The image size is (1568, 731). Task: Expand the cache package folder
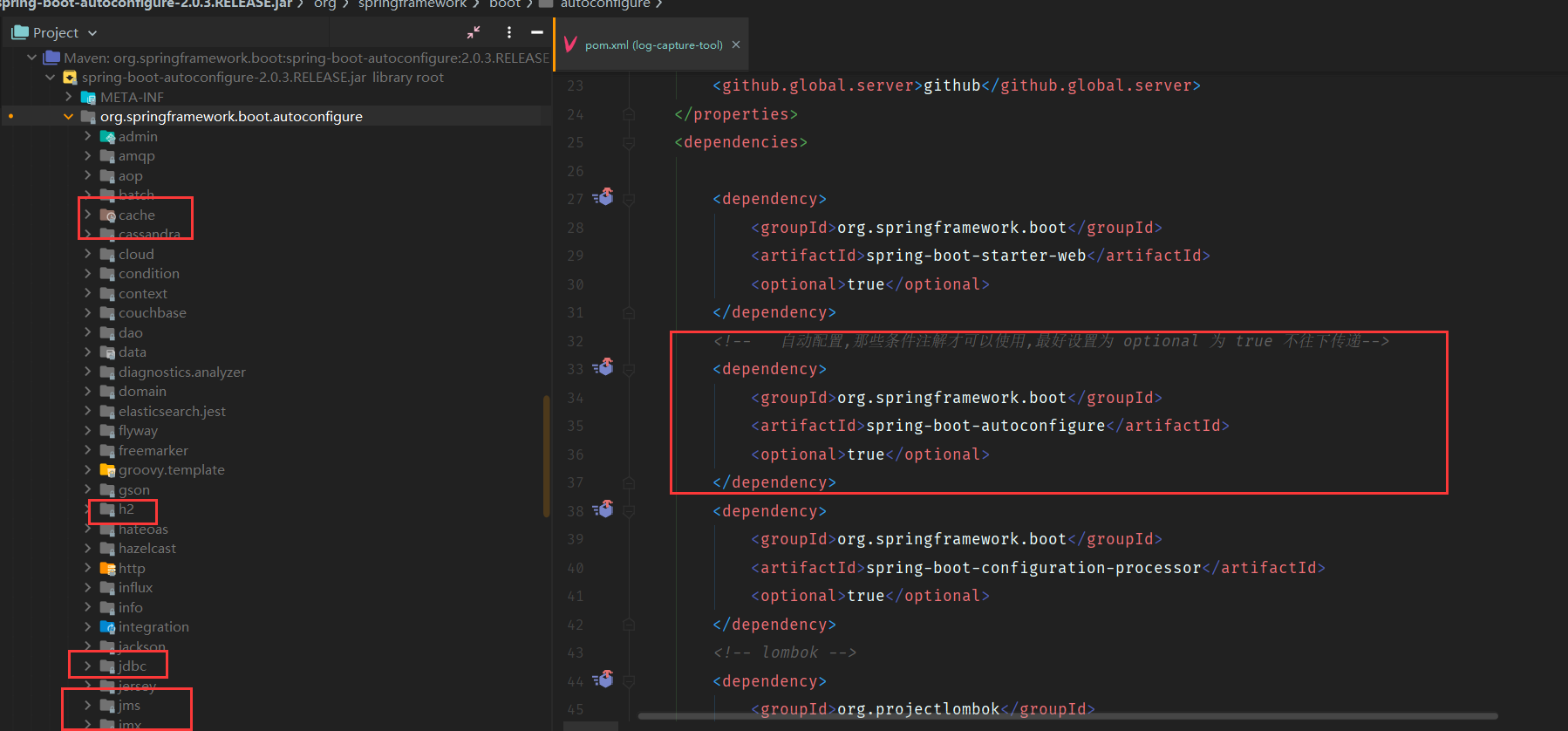87,215
